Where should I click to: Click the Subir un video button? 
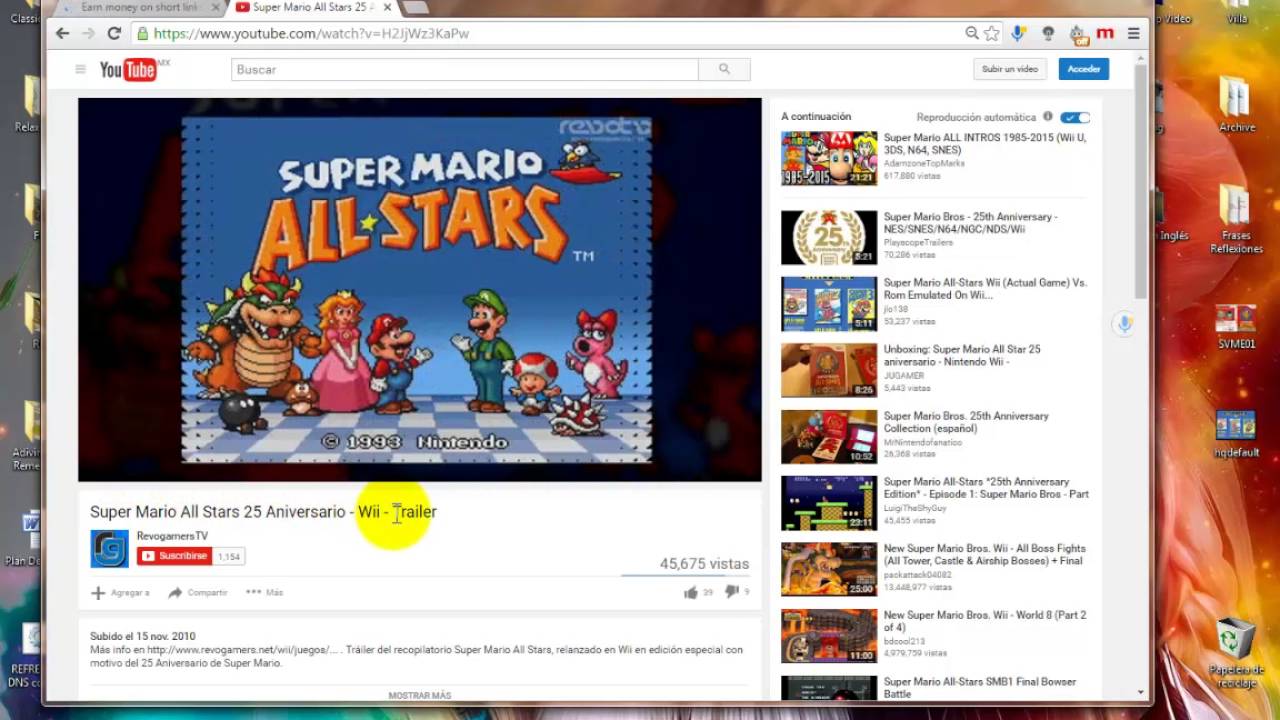(x=1009, y=69)
